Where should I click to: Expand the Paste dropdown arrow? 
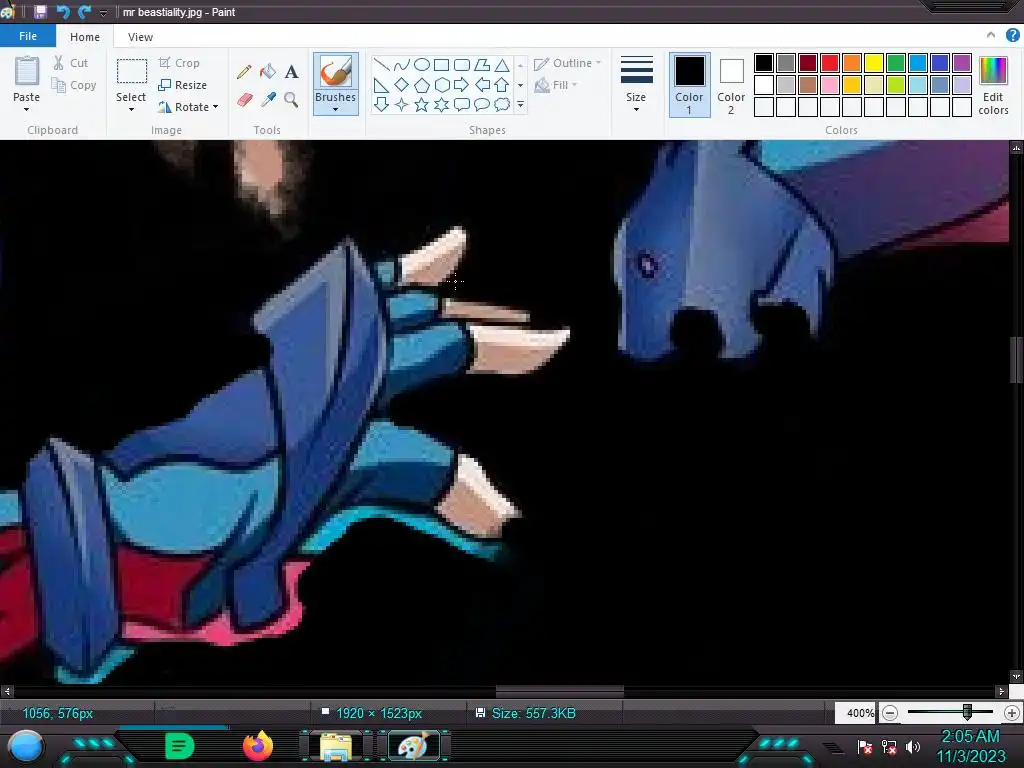pyautogui.click(x=27, y=109)
